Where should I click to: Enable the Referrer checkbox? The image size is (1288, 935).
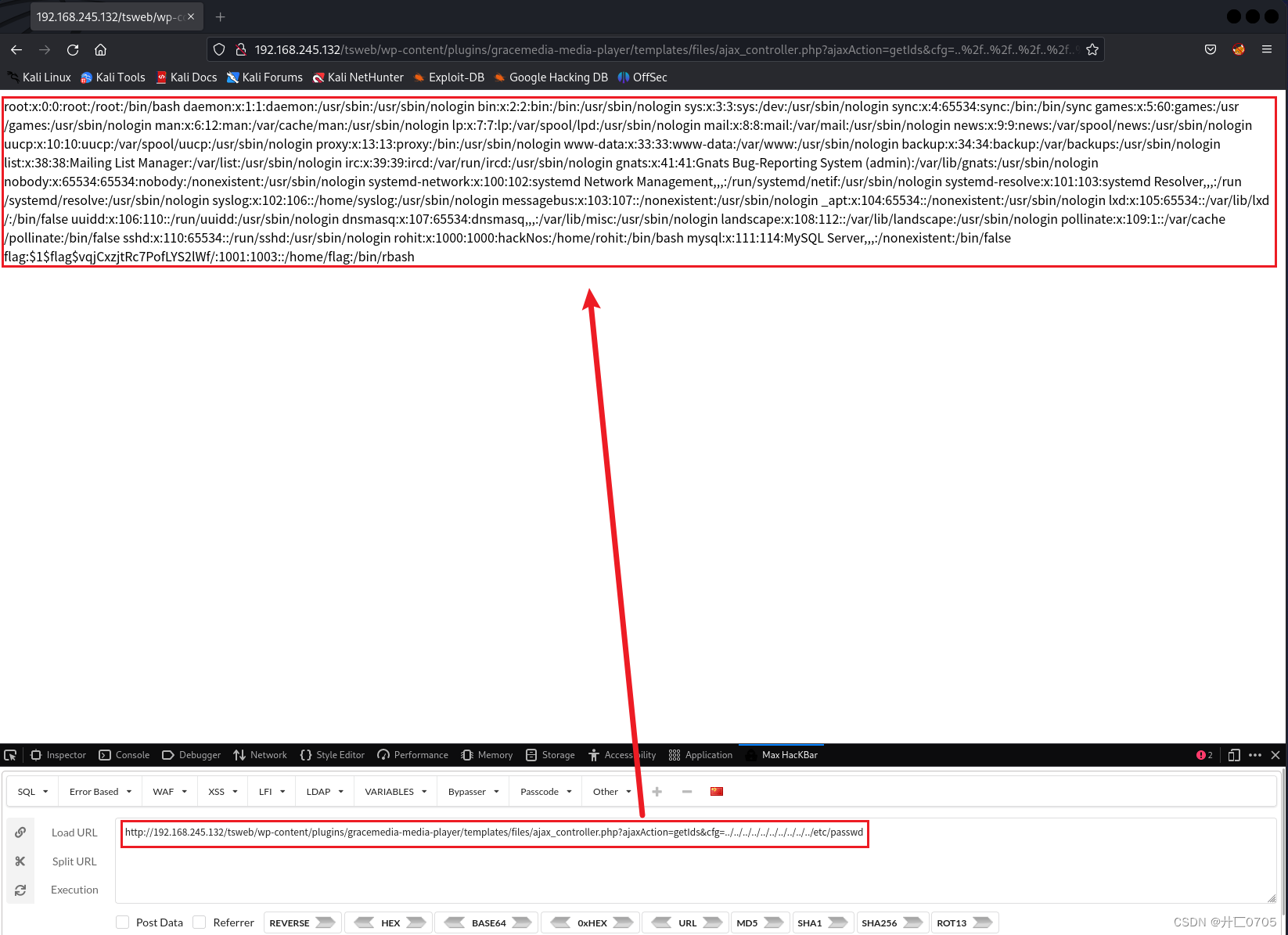click(x=200, y=922)
